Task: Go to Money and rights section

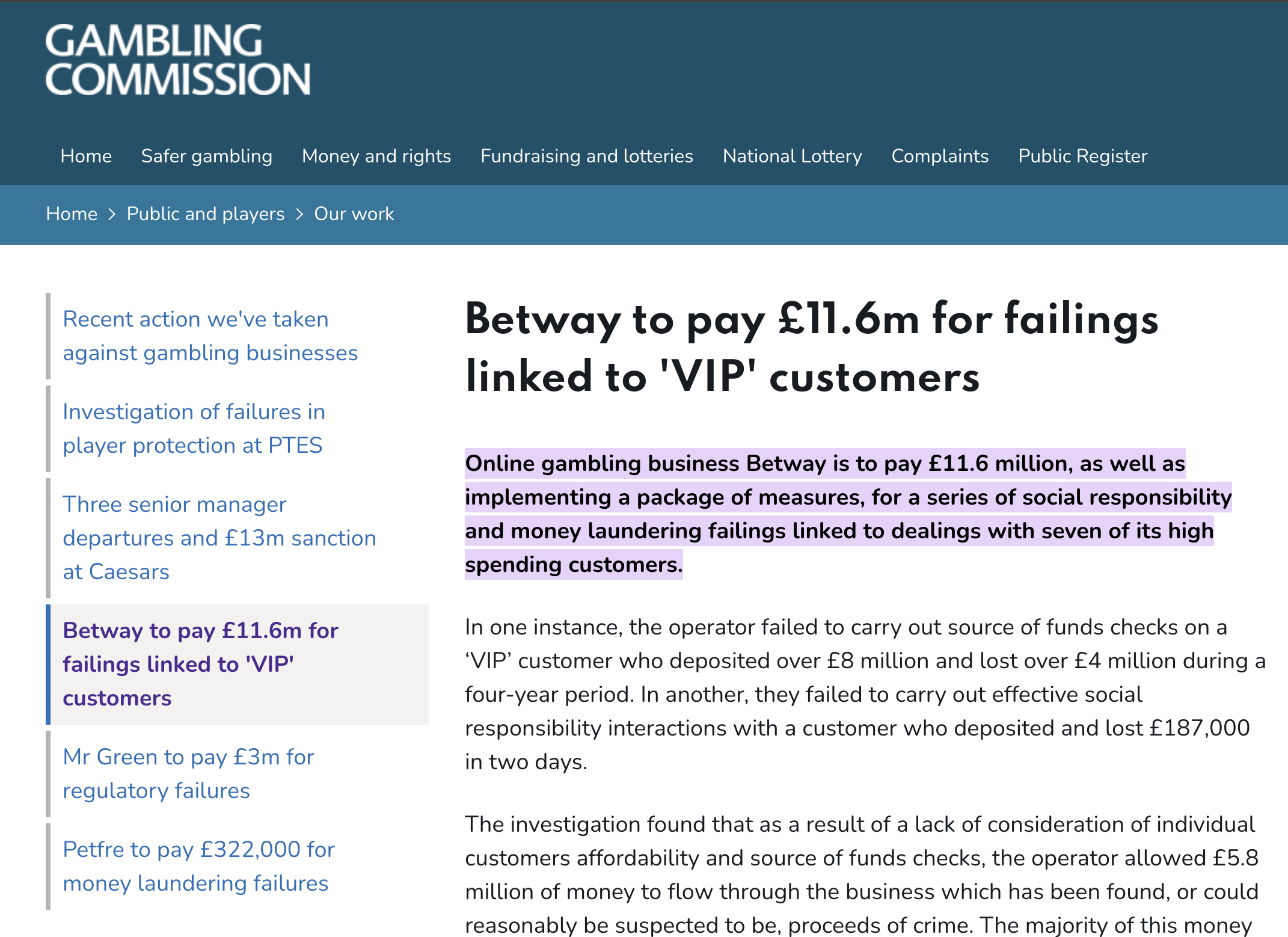Action: [x=376, y=156]
